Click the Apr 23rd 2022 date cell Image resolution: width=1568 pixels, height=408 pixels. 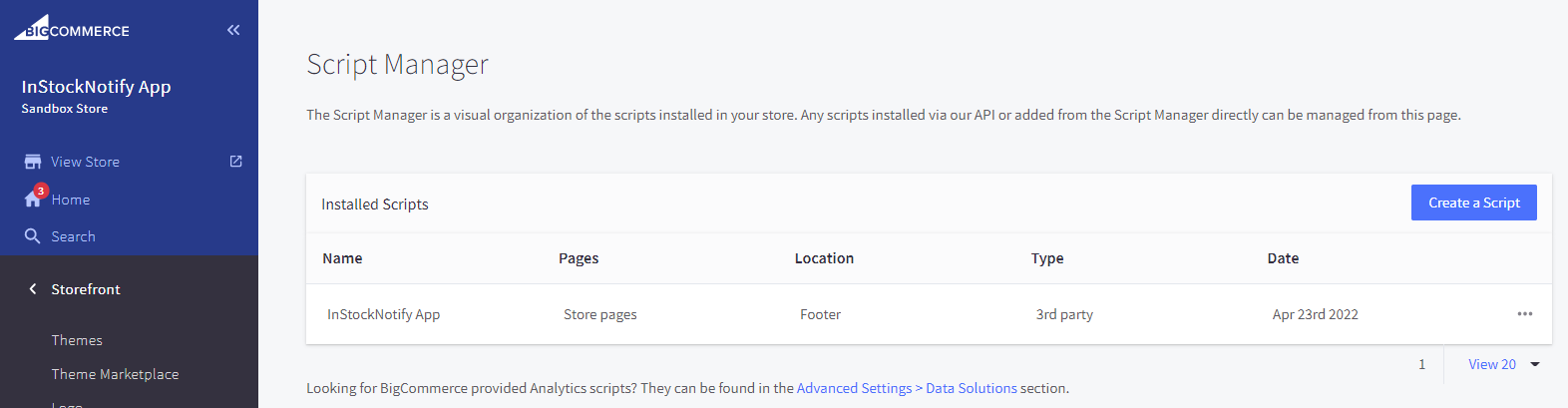click(x=1315, y=314)
